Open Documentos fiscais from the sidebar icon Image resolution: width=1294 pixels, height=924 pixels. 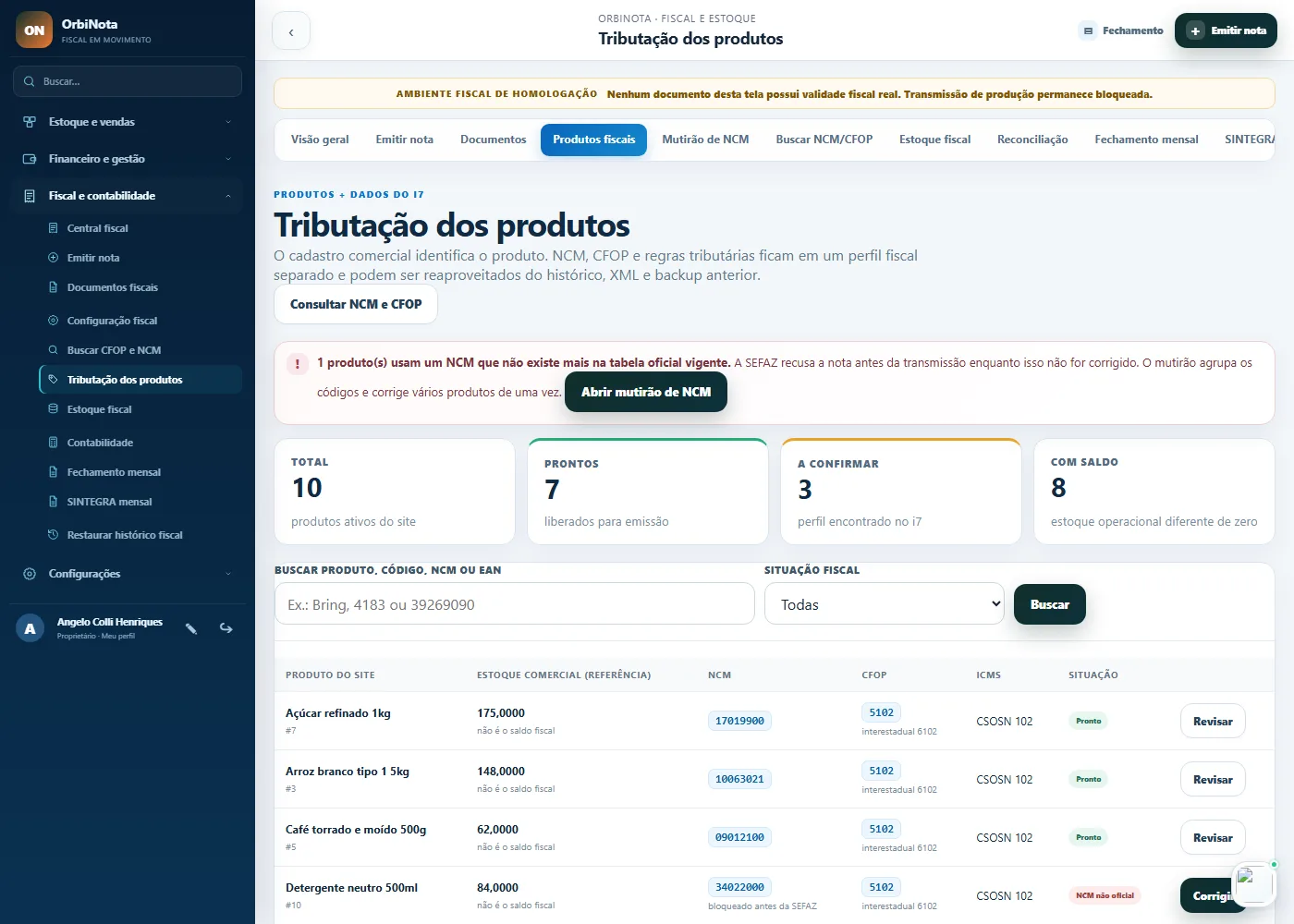coord(53,287)
